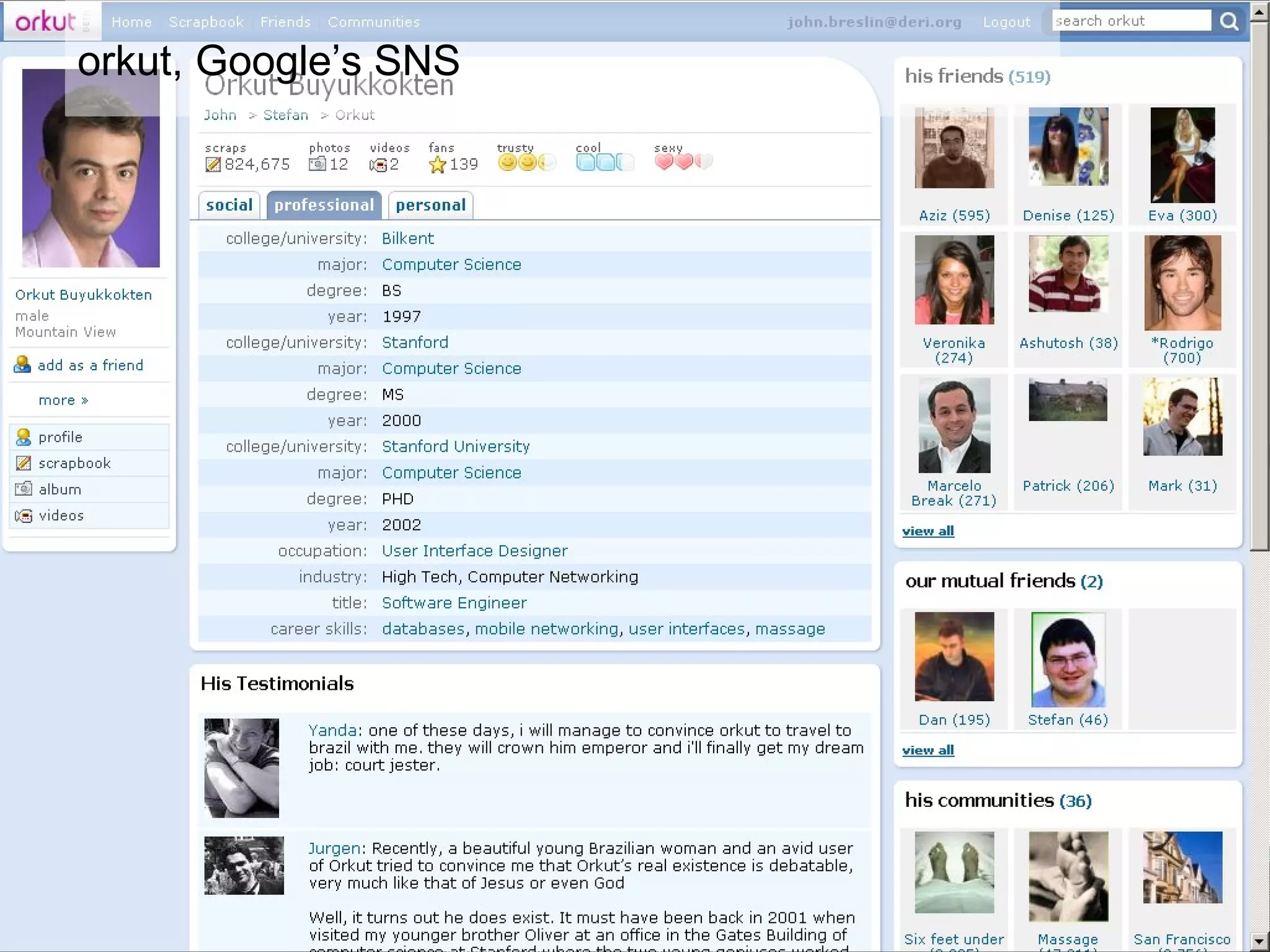Click the Yanda name link
The height and width of the screenshot is (952, 1270).
click(332, 731)
